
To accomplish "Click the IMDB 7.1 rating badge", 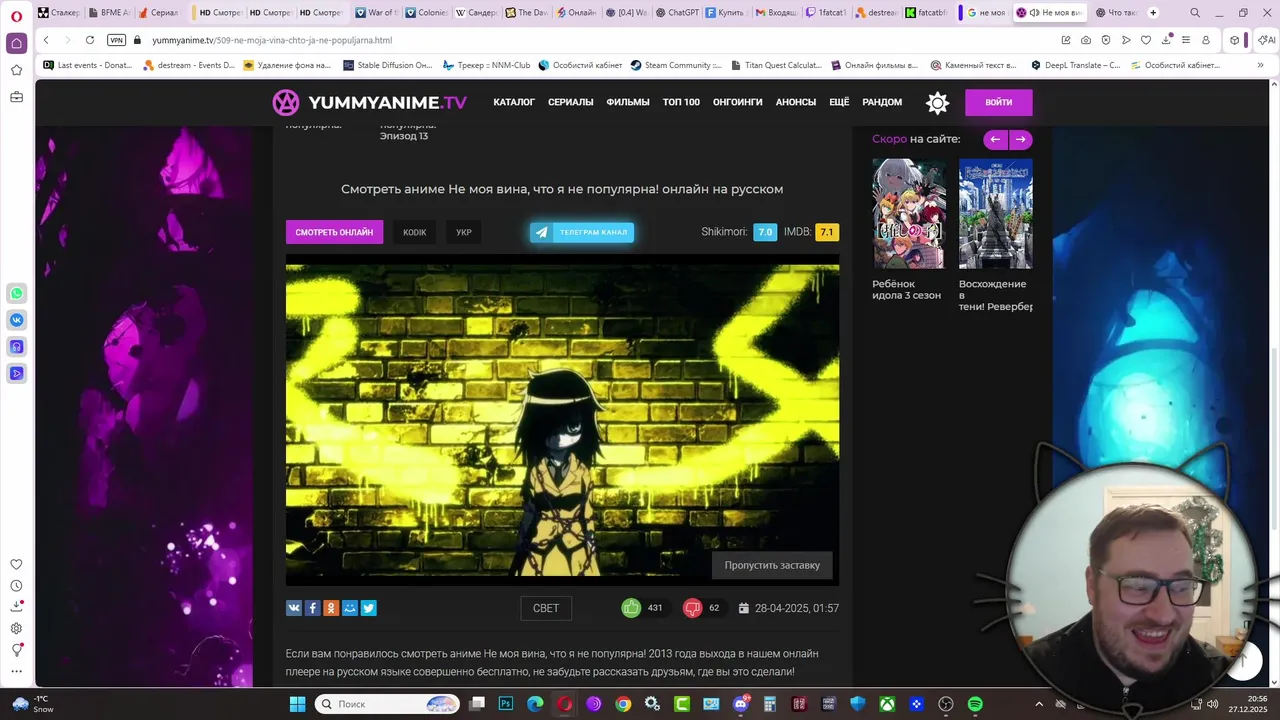I will pyautogui.click(x=827, y=232).
